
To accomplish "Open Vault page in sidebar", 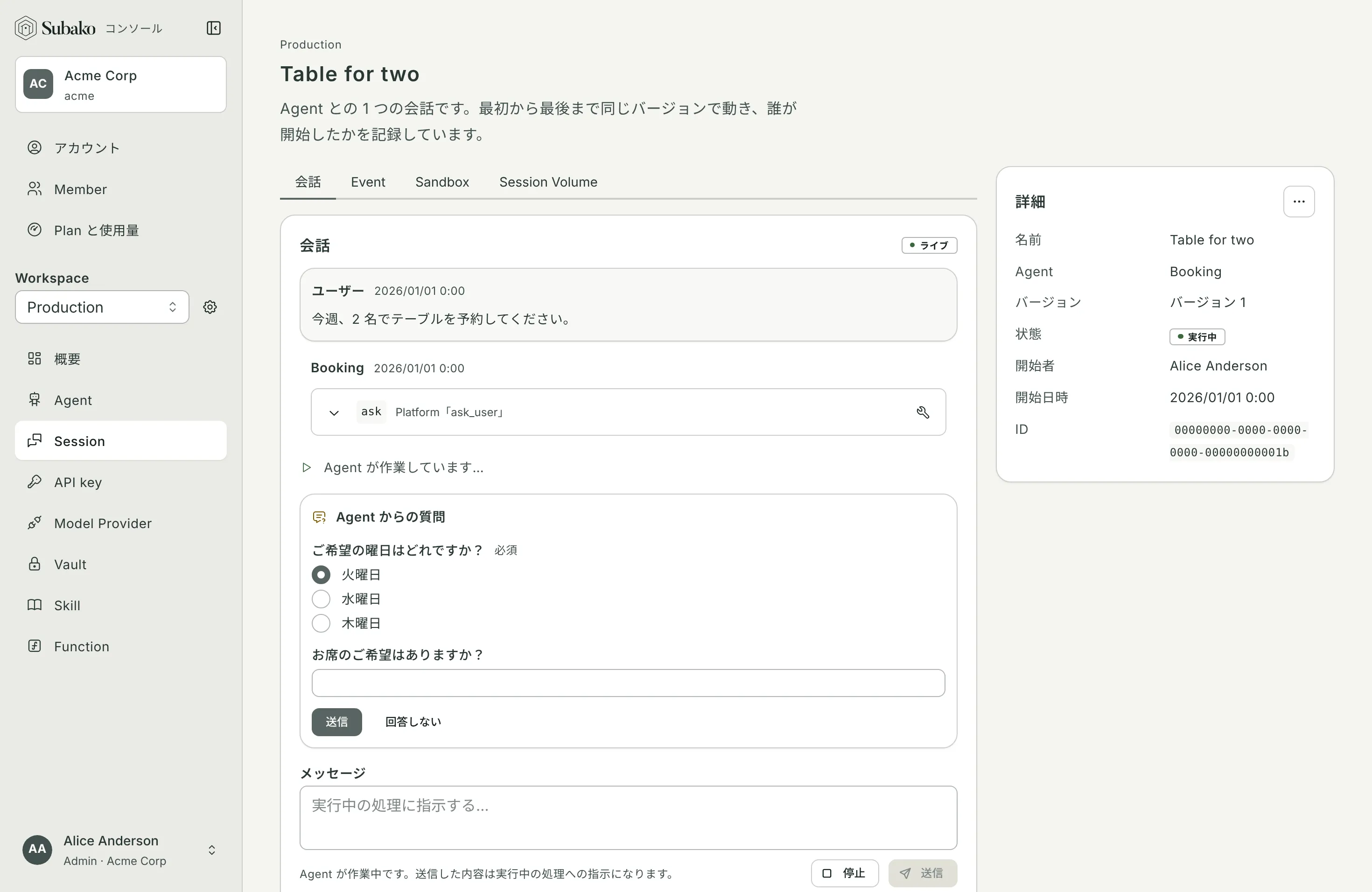I will click(120, 564).
